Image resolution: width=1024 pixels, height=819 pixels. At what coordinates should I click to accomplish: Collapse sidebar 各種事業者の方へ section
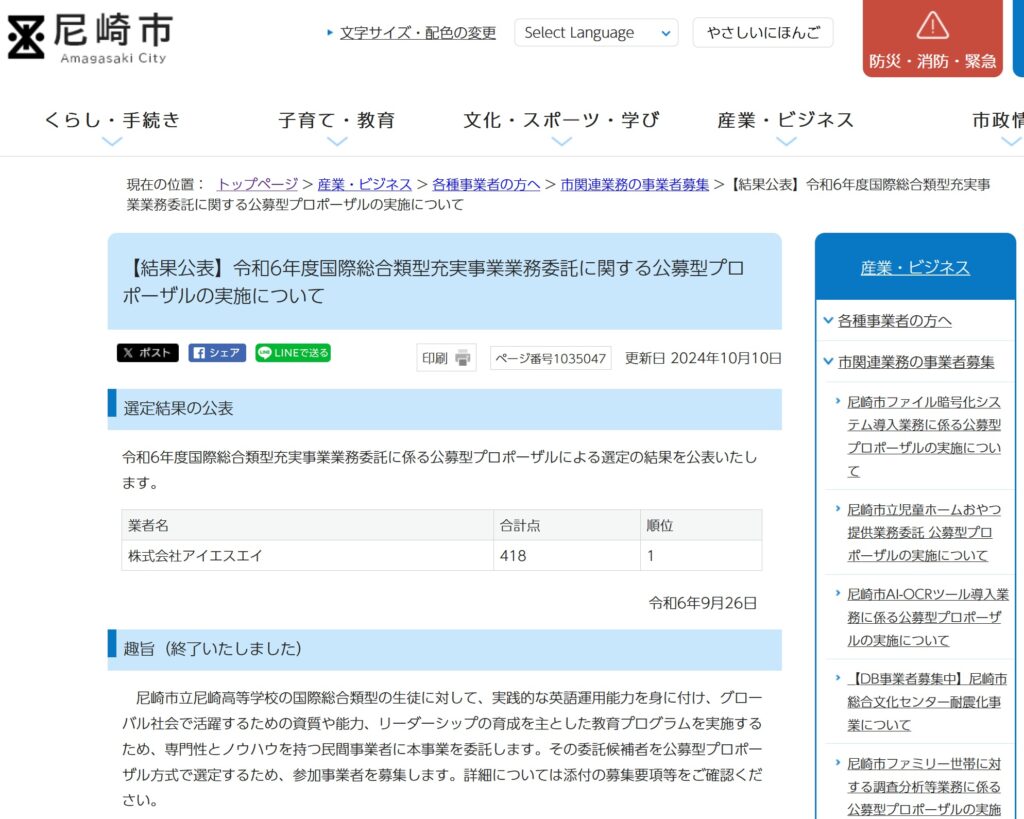pyautogui.click(x=828, y=321)
